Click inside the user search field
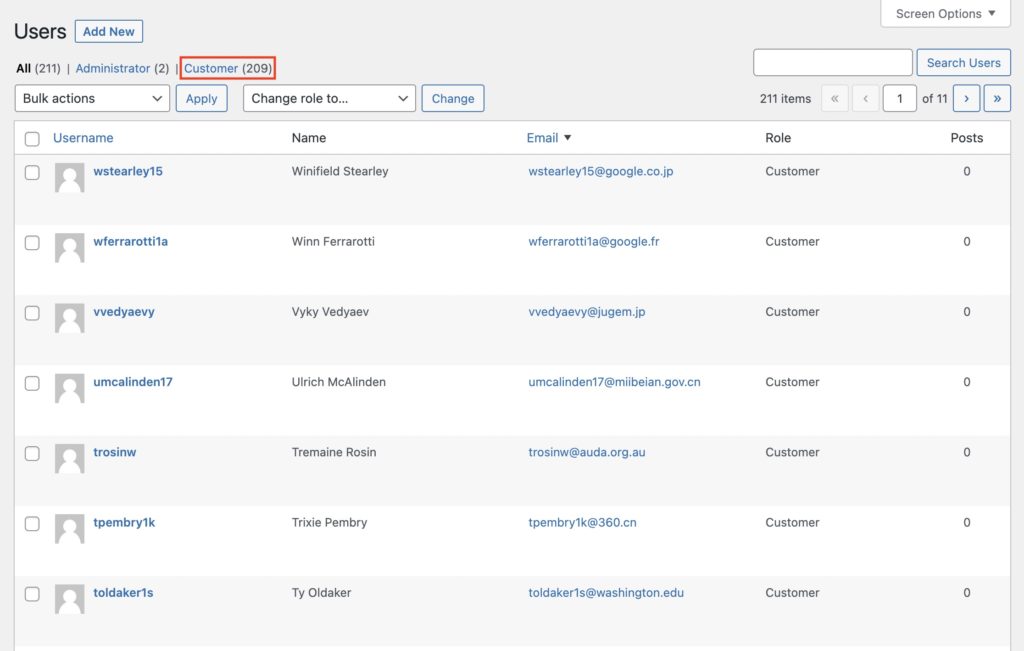This screenshot has height=651, width=1024. (x=832, y=62)
